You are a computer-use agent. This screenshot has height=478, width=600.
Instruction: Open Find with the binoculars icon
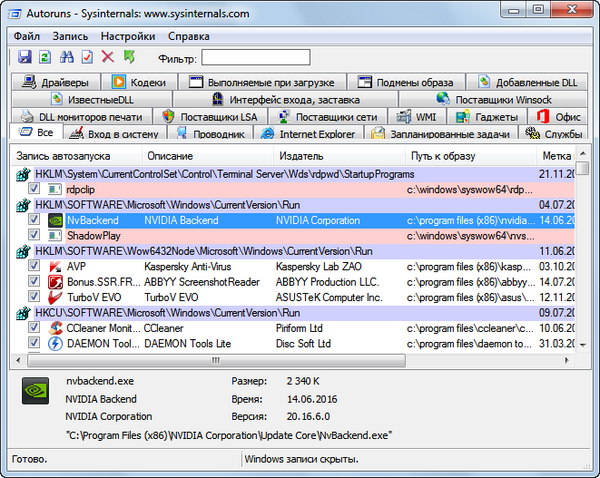click(x=66, y=57)
